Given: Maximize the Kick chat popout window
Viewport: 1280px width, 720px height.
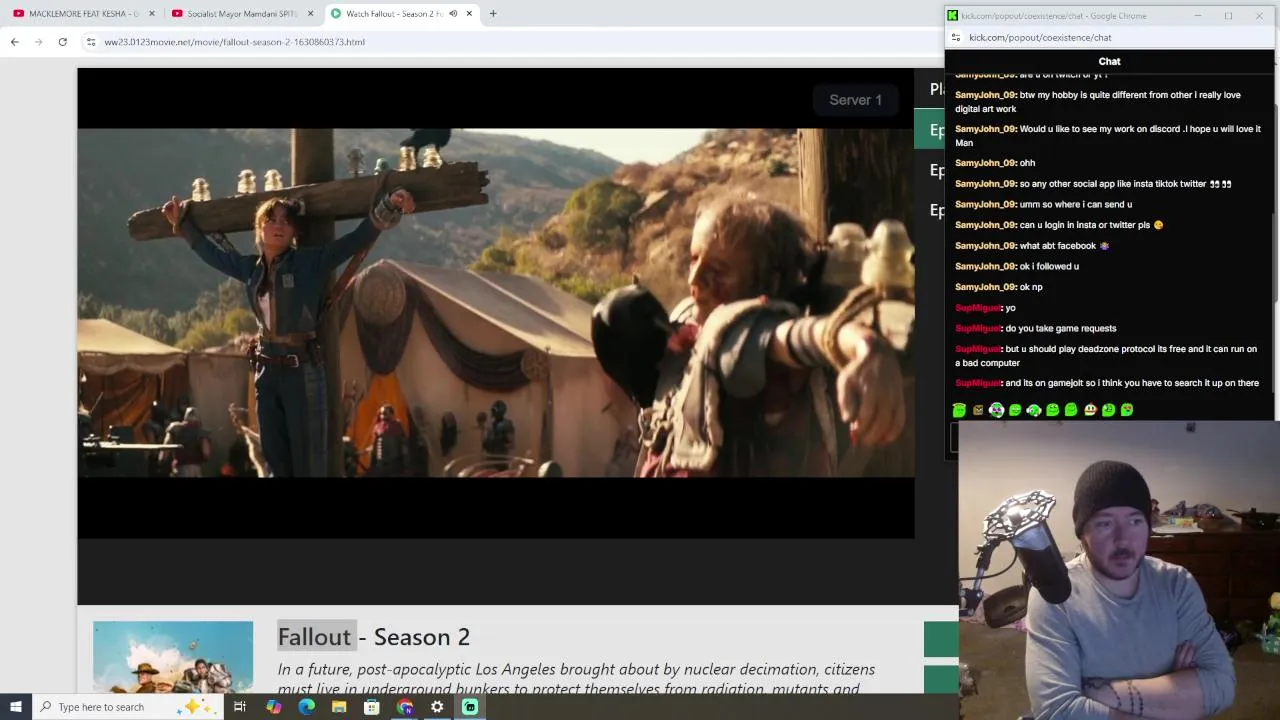Looking at the screenshot, I should pos(1228,16).
